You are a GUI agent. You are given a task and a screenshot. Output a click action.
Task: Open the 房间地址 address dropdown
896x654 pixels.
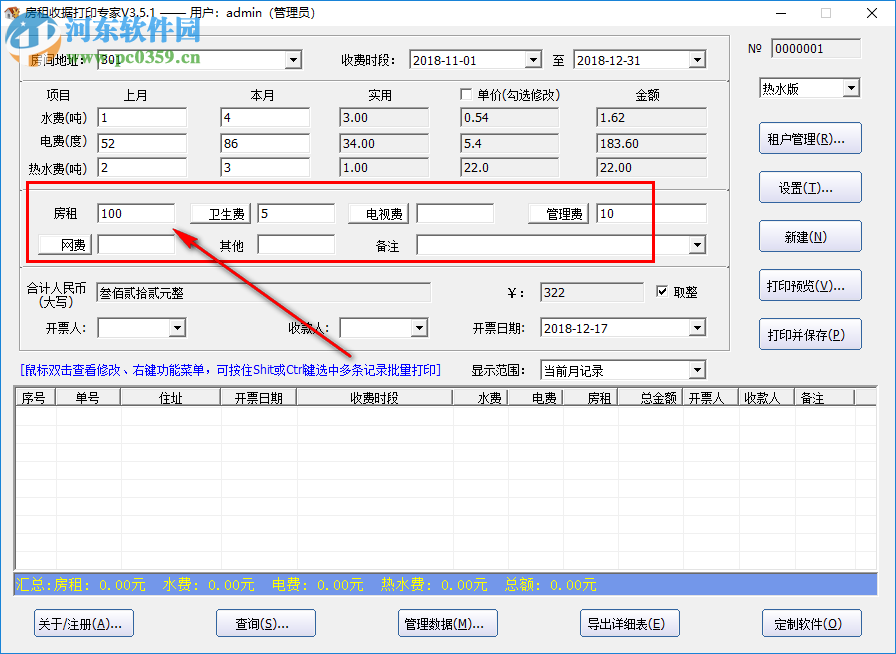click(x=292, y=59)
